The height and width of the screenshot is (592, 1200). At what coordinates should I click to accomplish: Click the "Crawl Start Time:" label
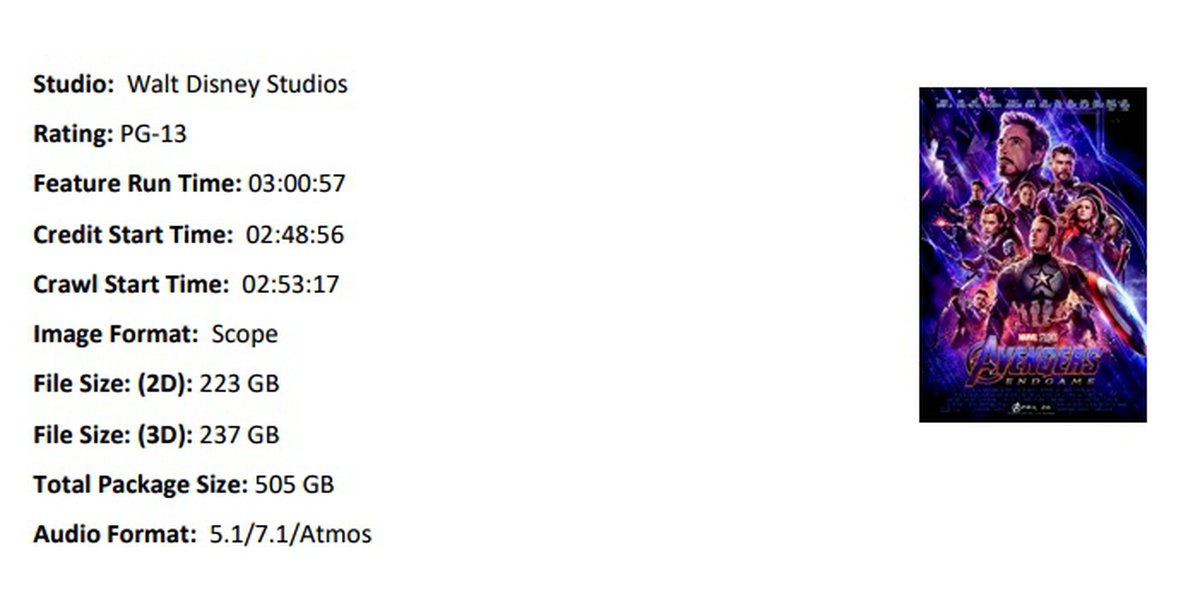131,284
